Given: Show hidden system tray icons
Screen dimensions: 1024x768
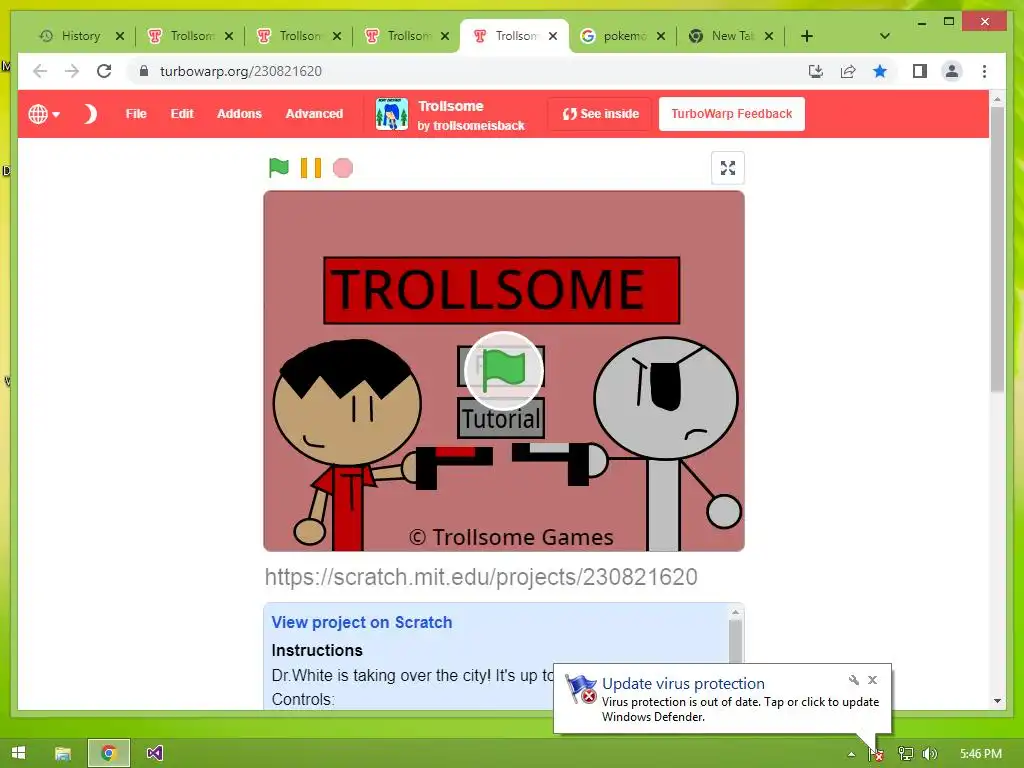Looking at the screenshot, I should pyautogui.click(x=851, y=754).
